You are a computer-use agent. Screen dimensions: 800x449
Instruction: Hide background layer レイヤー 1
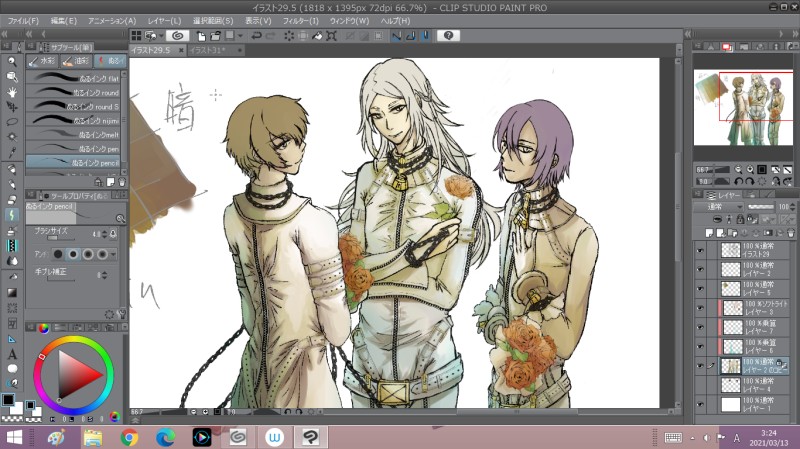click(x=700, y=405)
